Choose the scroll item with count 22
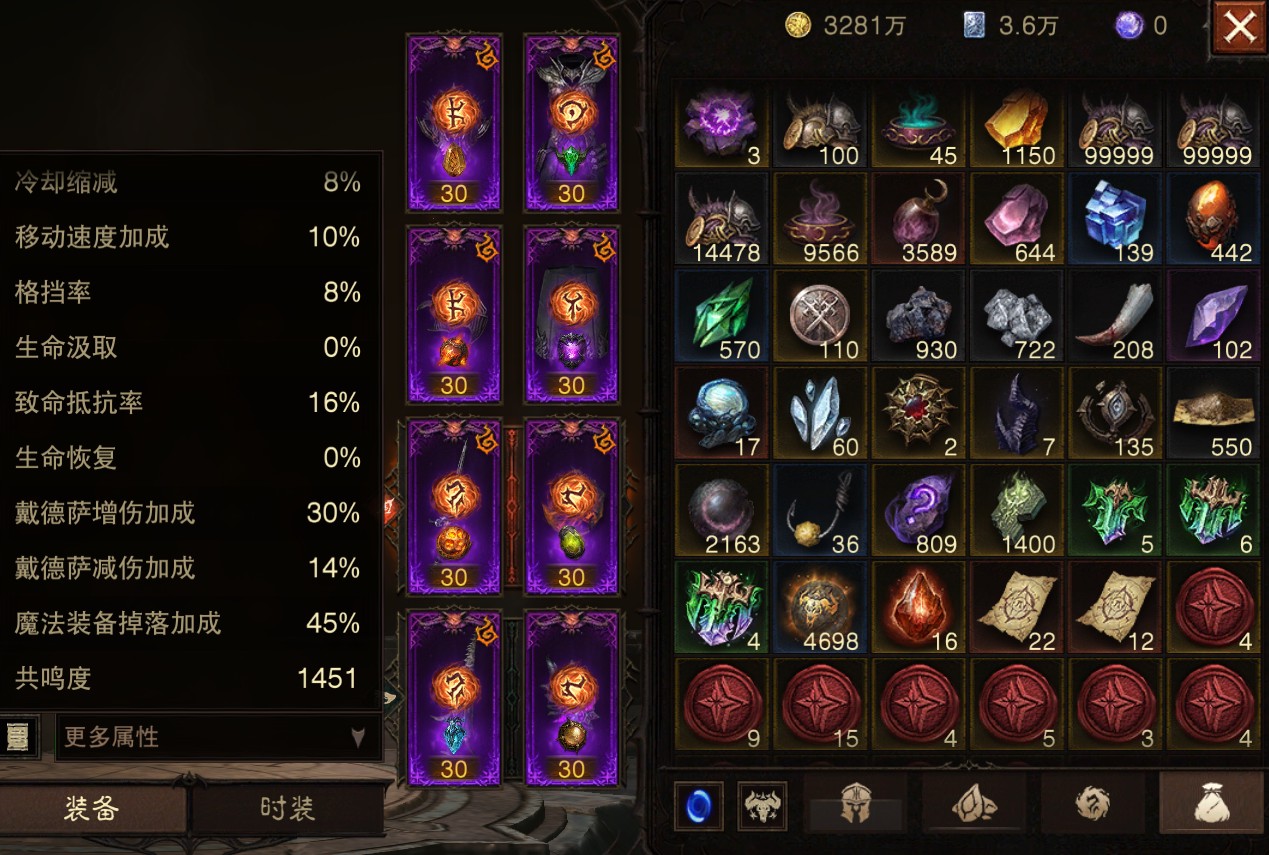Viewport: 1269px width, 855px height. 1017,610
